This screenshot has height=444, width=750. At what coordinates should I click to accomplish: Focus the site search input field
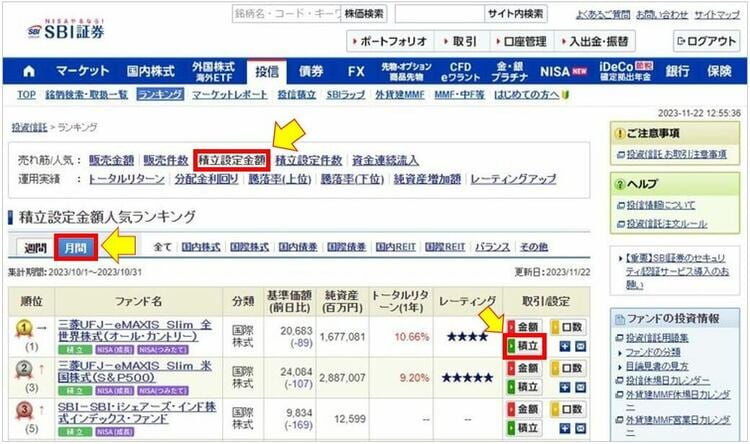pyautogui.click(x=440, y=14)
